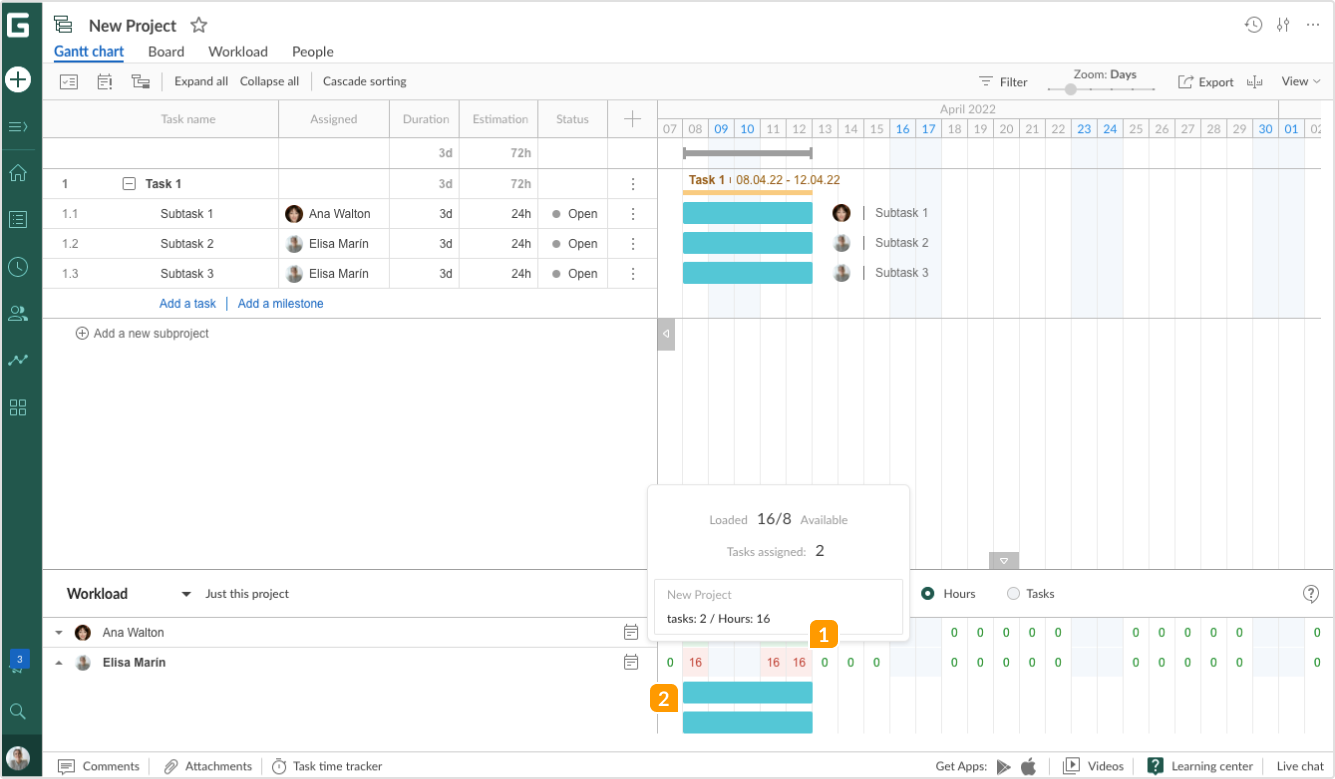
Task: Select the Tasks radio button
Action: 1012,593
